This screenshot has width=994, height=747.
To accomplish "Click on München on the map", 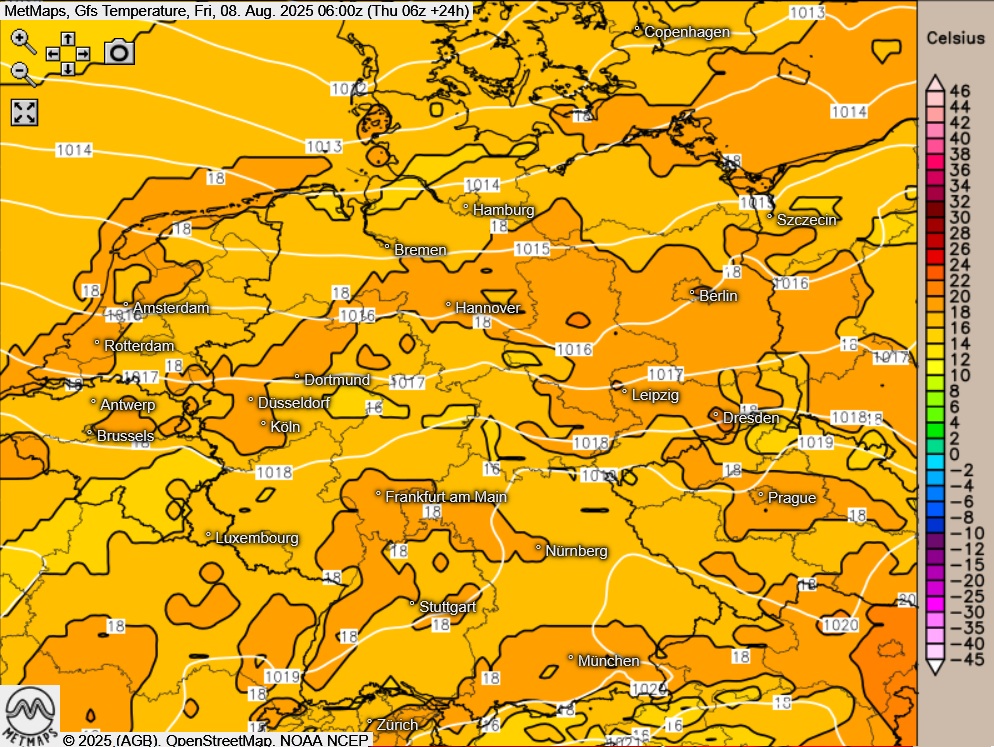I will [608, 661].
